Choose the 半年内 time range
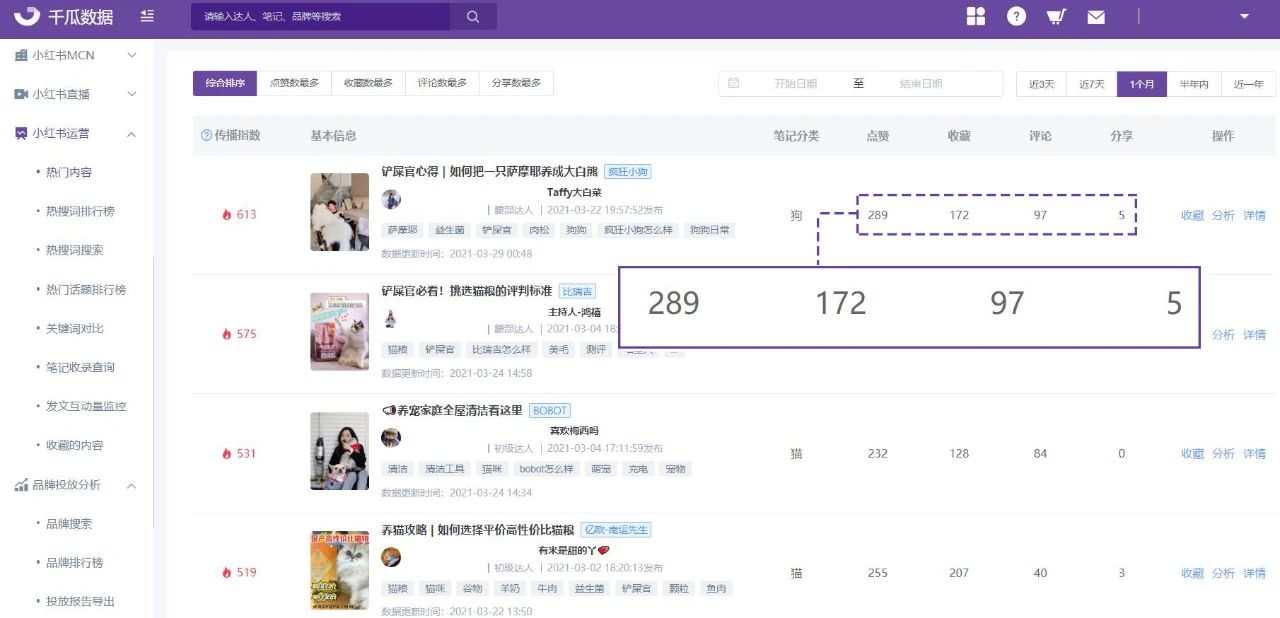 (x=1194, y=84)
